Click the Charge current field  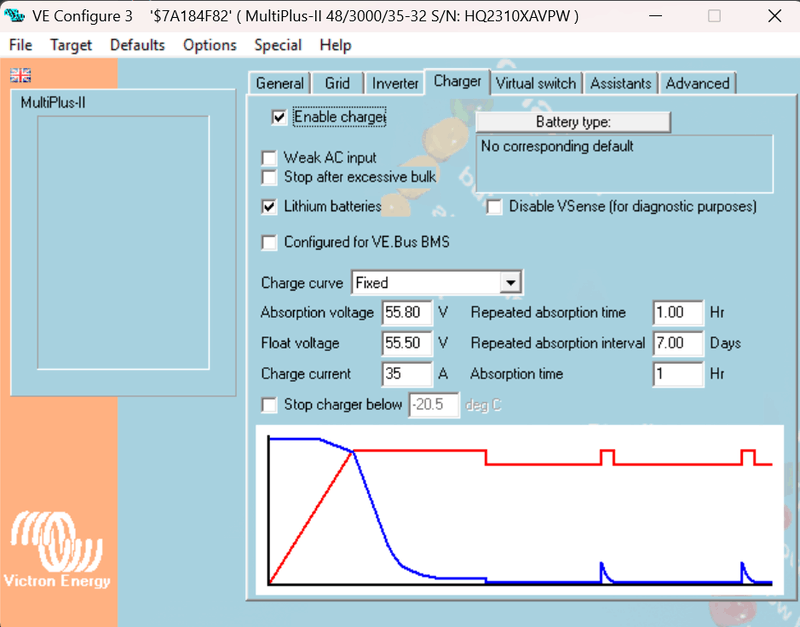[x=407, y=373]
